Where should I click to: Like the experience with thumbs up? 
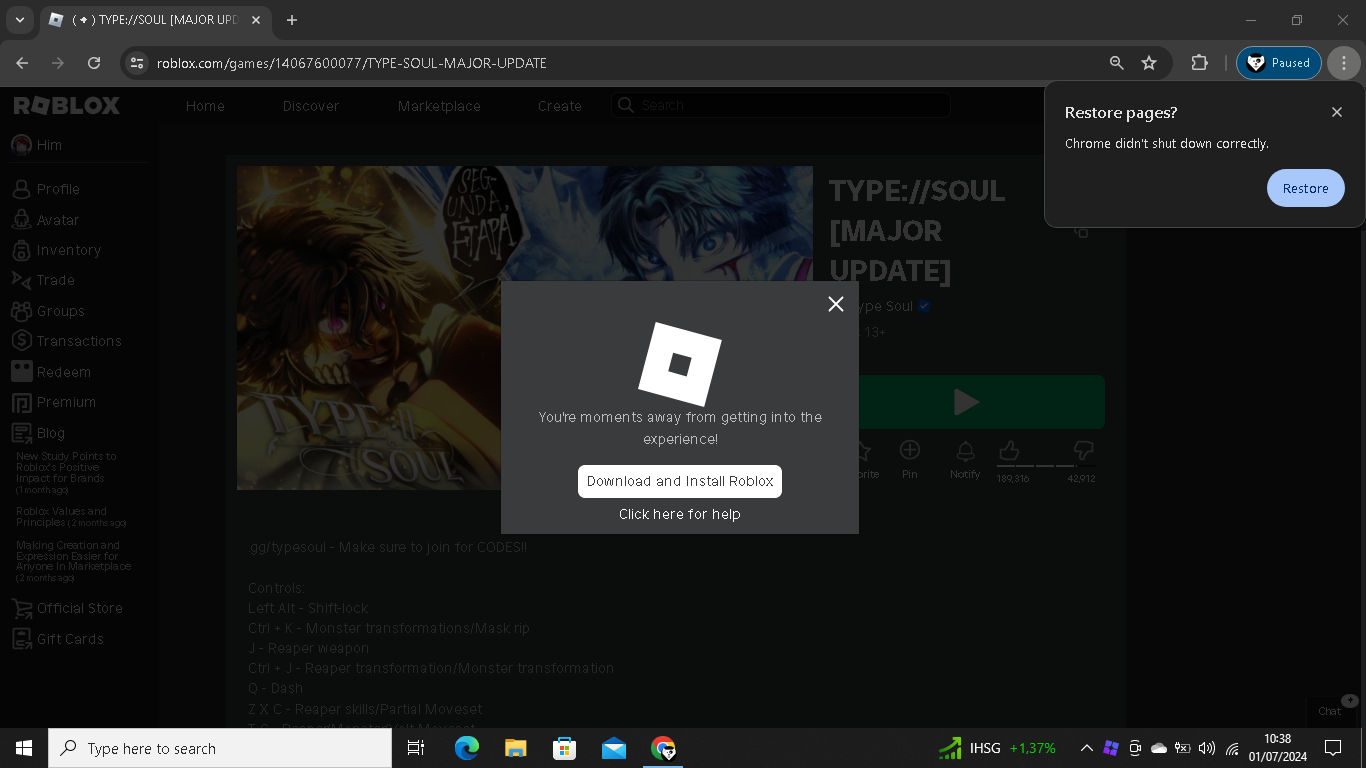coord(1009,451)
